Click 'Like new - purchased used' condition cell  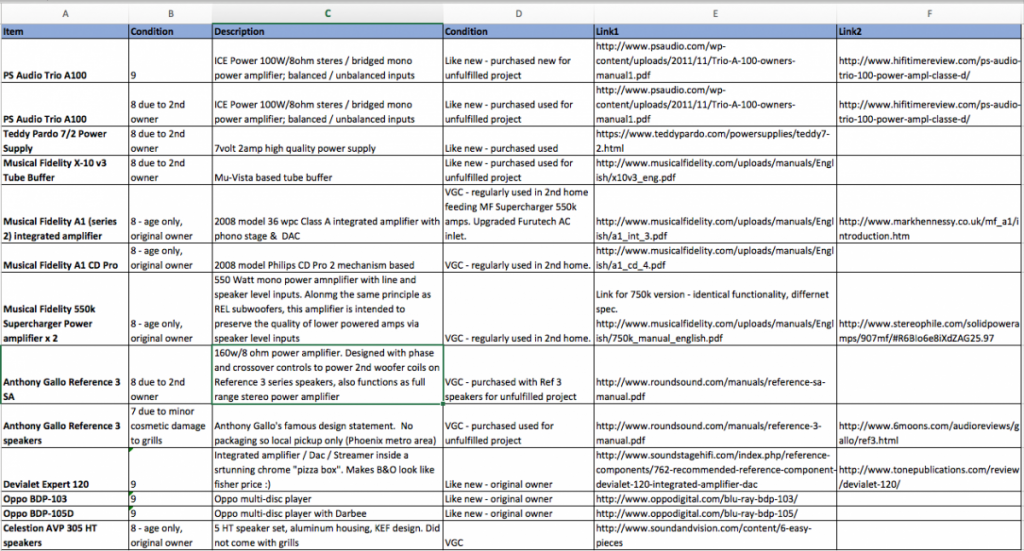tap(519, 141)
